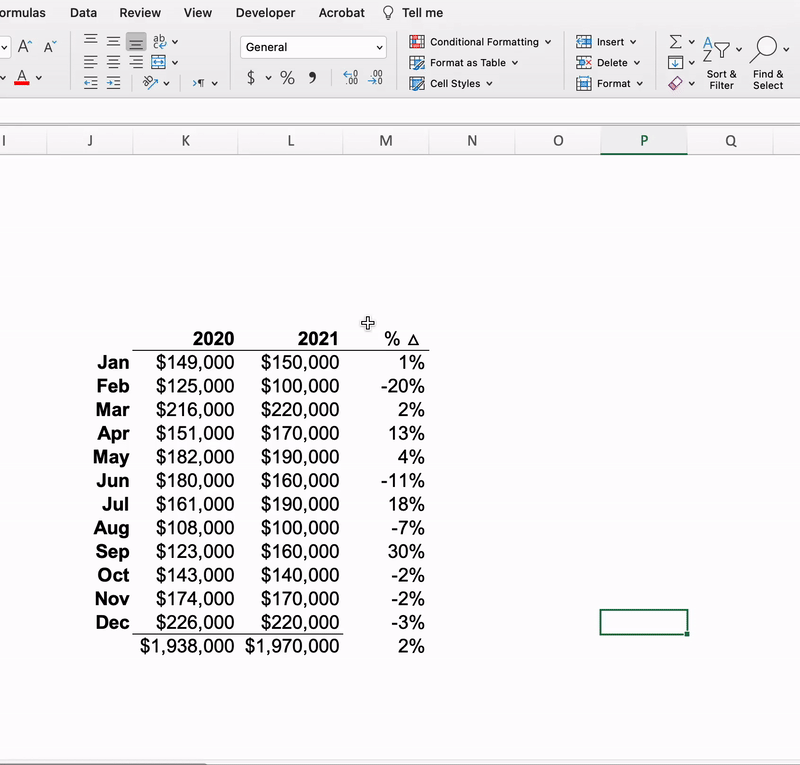Select column header P
This screenshot has height=765, width=800.
[643, 141]
